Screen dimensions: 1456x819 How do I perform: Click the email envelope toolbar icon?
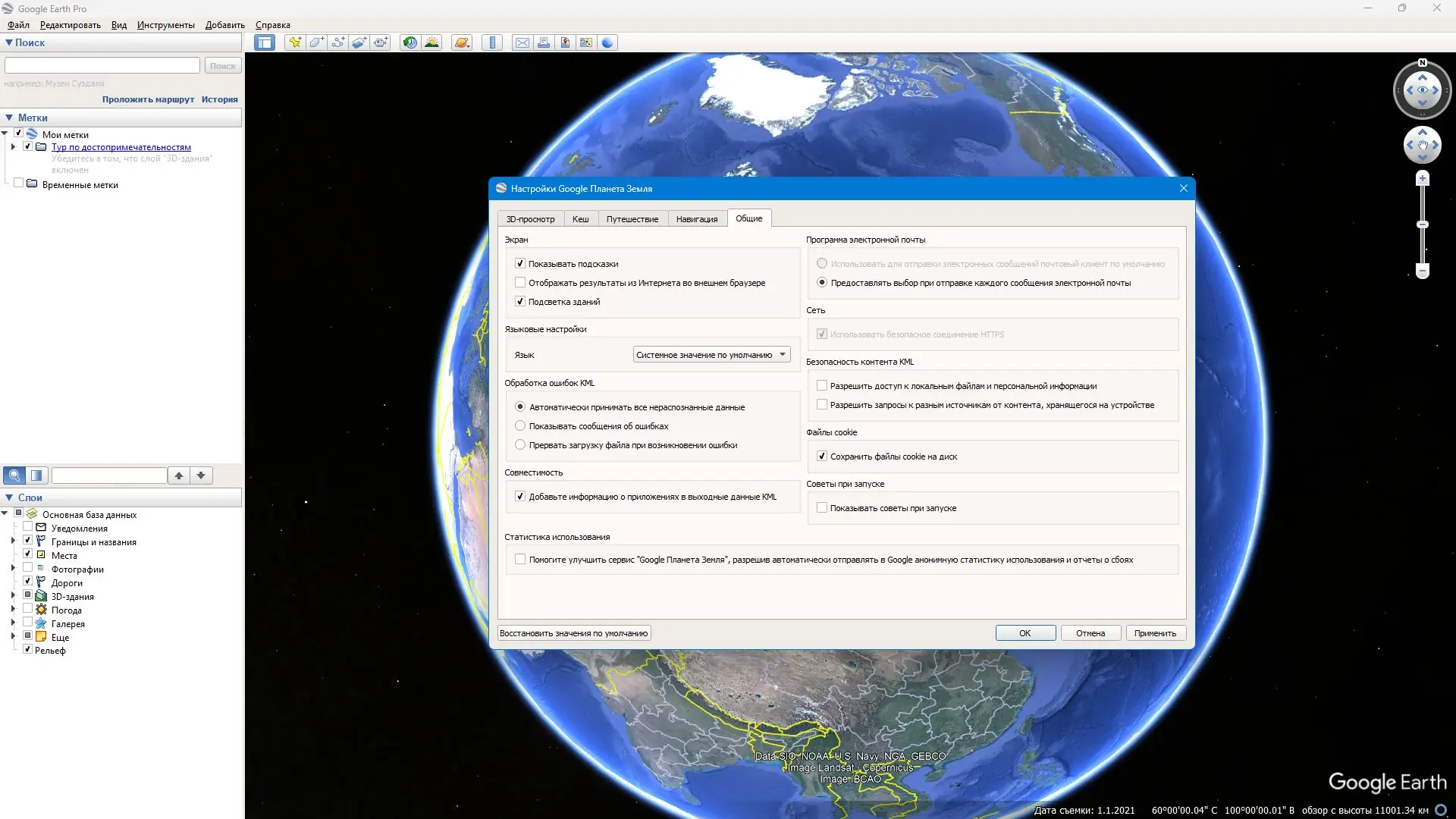[x=522, y=42]
